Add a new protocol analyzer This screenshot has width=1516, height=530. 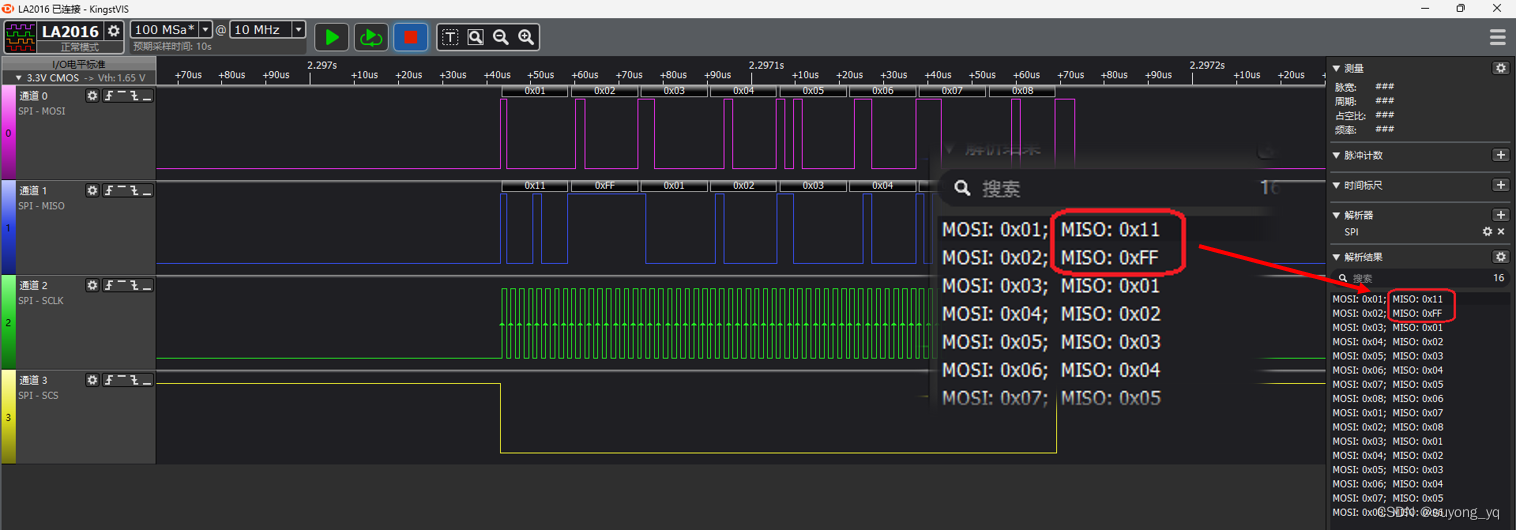tap(1500, 215)
